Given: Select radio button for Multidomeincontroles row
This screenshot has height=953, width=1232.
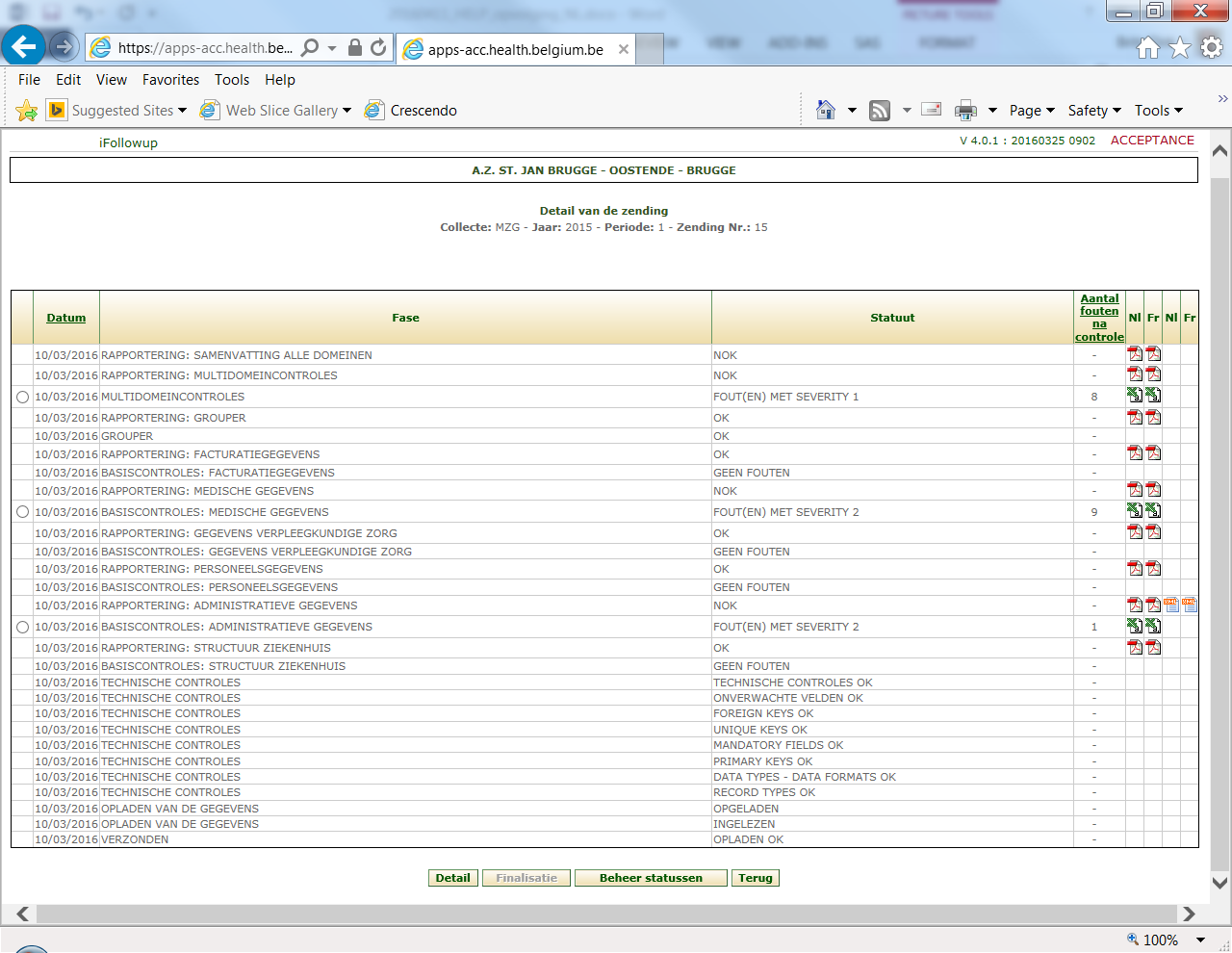Looking at the screenshot, I should pyautogui.click(x=23, y=397).
